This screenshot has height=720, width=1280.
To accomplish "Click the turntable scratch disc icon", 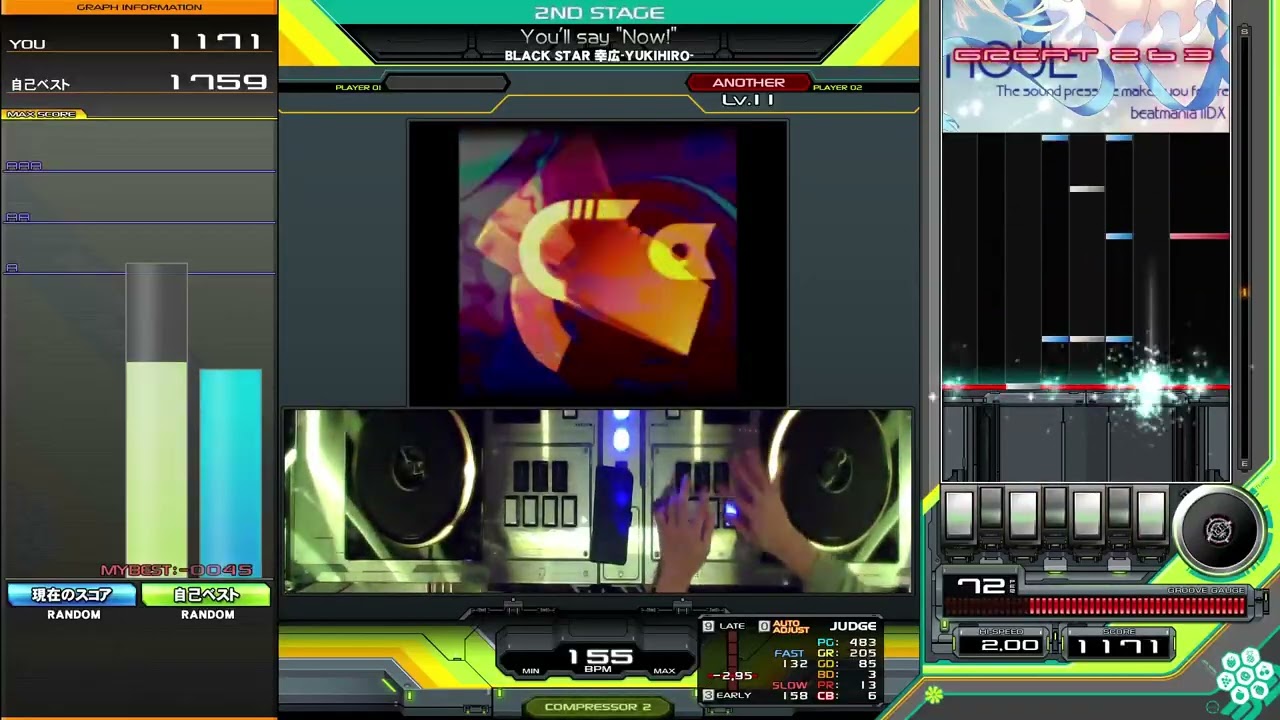I will (x=1218, y=531).
